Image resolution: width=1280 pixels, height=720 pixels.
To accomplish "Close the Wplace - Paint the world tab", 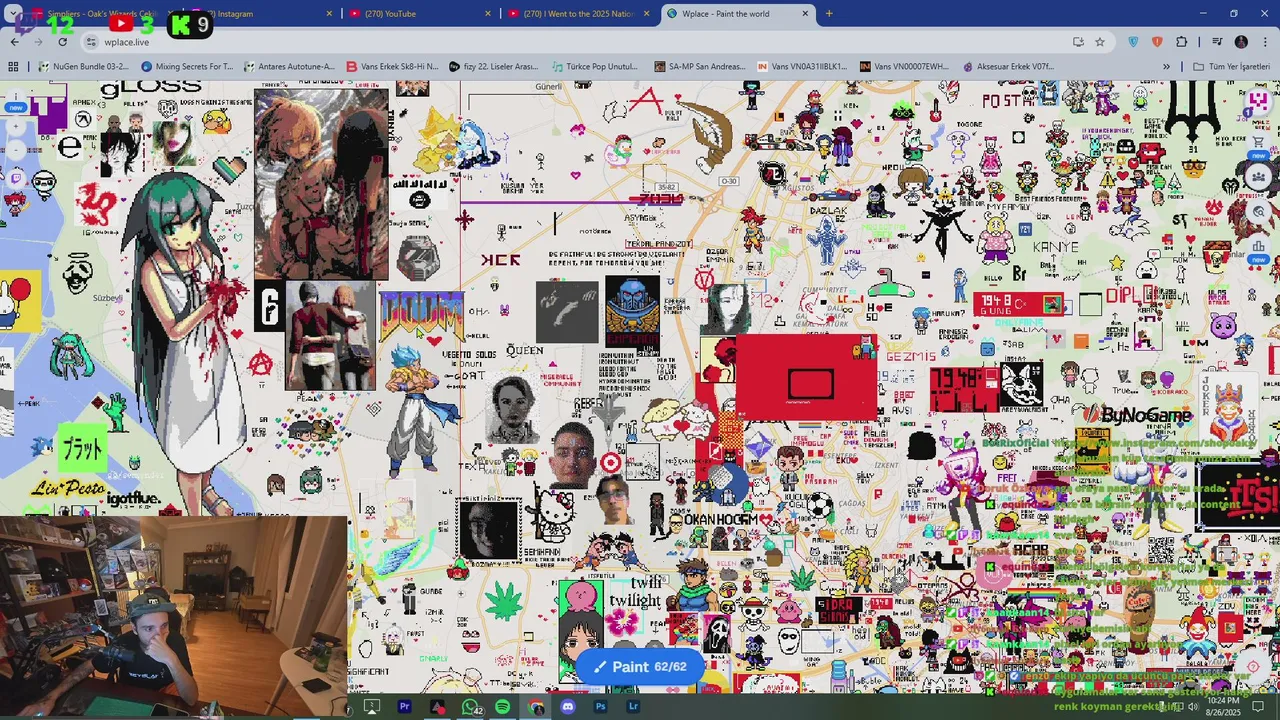I will click(805, 14).
